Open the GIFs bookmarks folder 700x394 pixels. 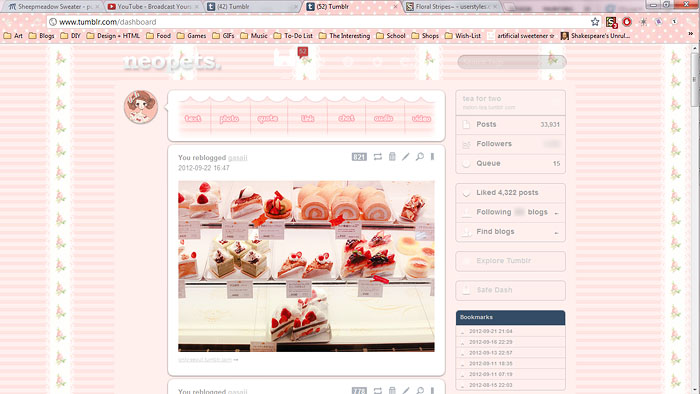223,36
